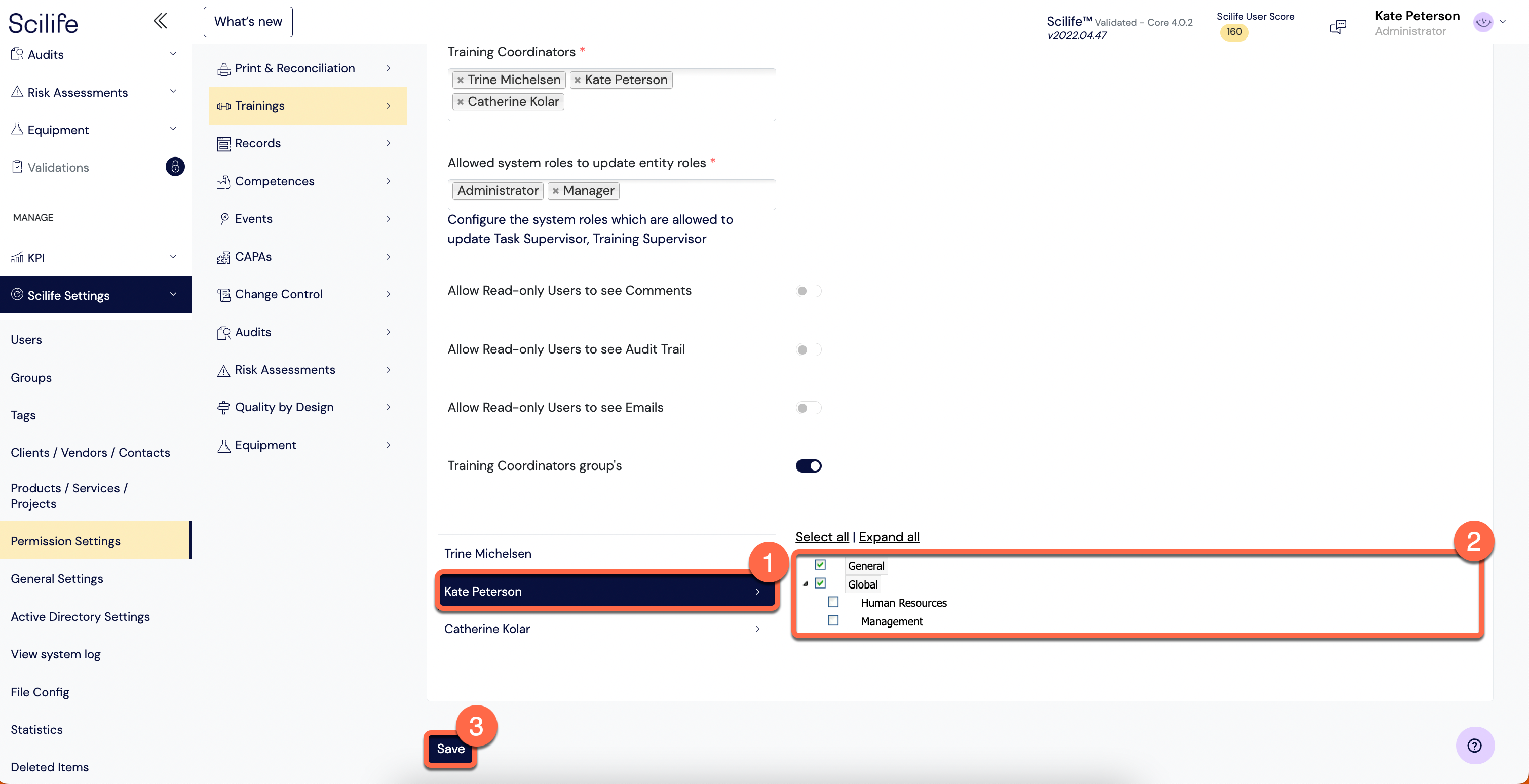Open View system log
The image size is (1529, 784).
tap(55, 654)
